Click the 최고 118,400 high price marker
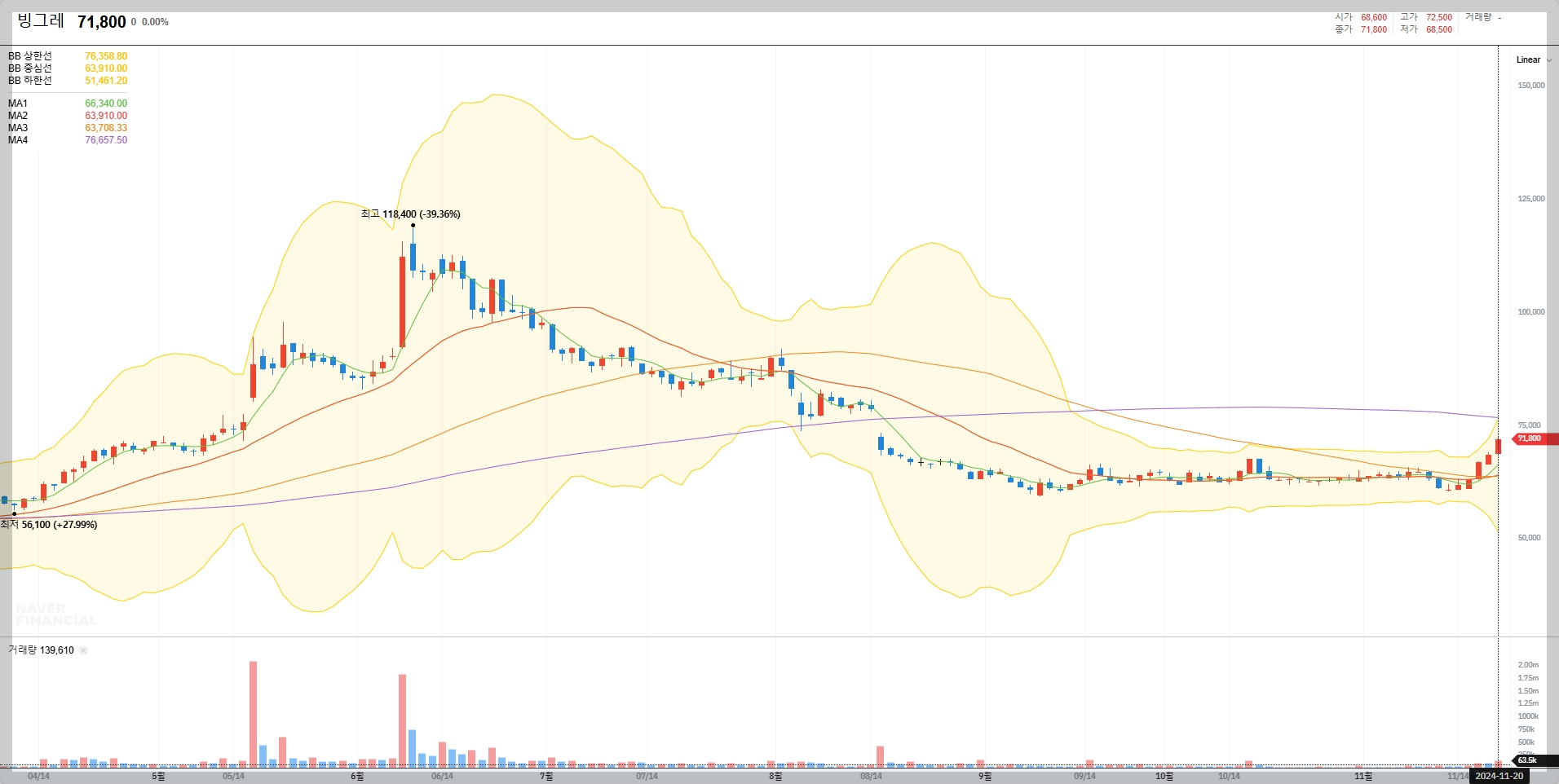This screenshot has width=1559, height=784. (x=410, y=214)
